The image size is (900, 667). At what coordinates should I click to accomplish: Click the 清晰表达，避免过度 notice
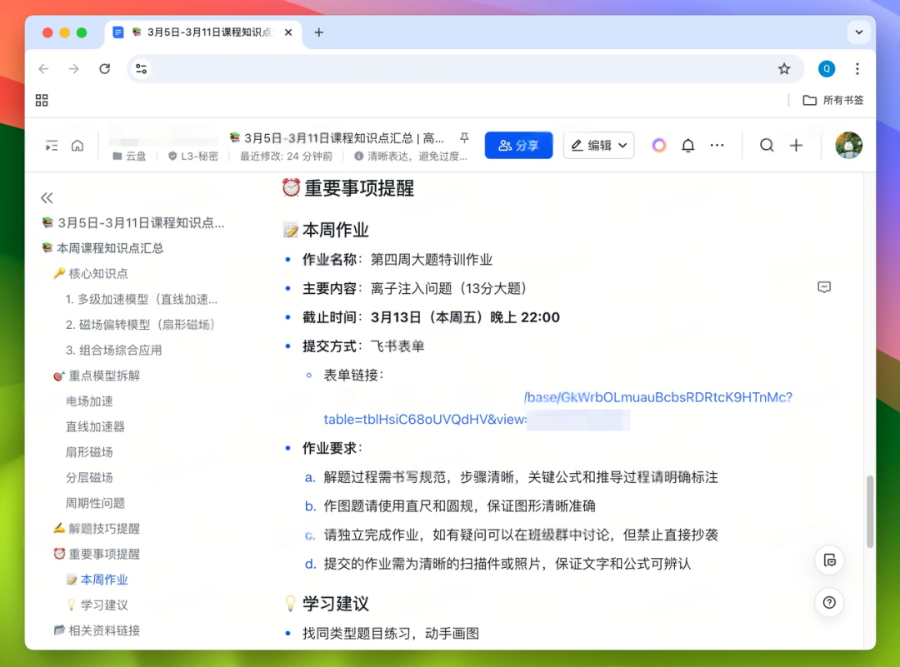click(411, 156)
